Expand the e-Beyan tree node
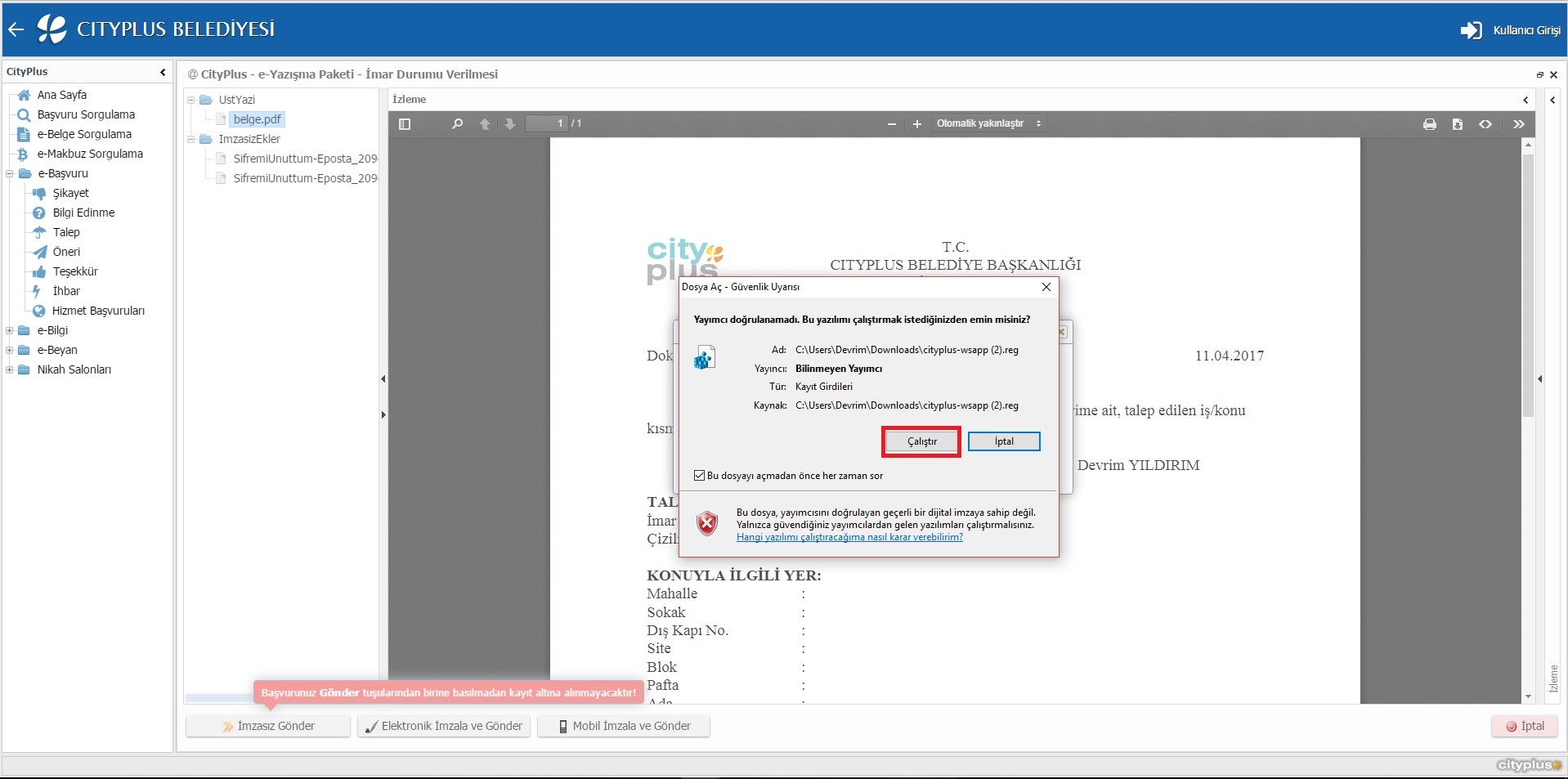 [x=10, y=350]
